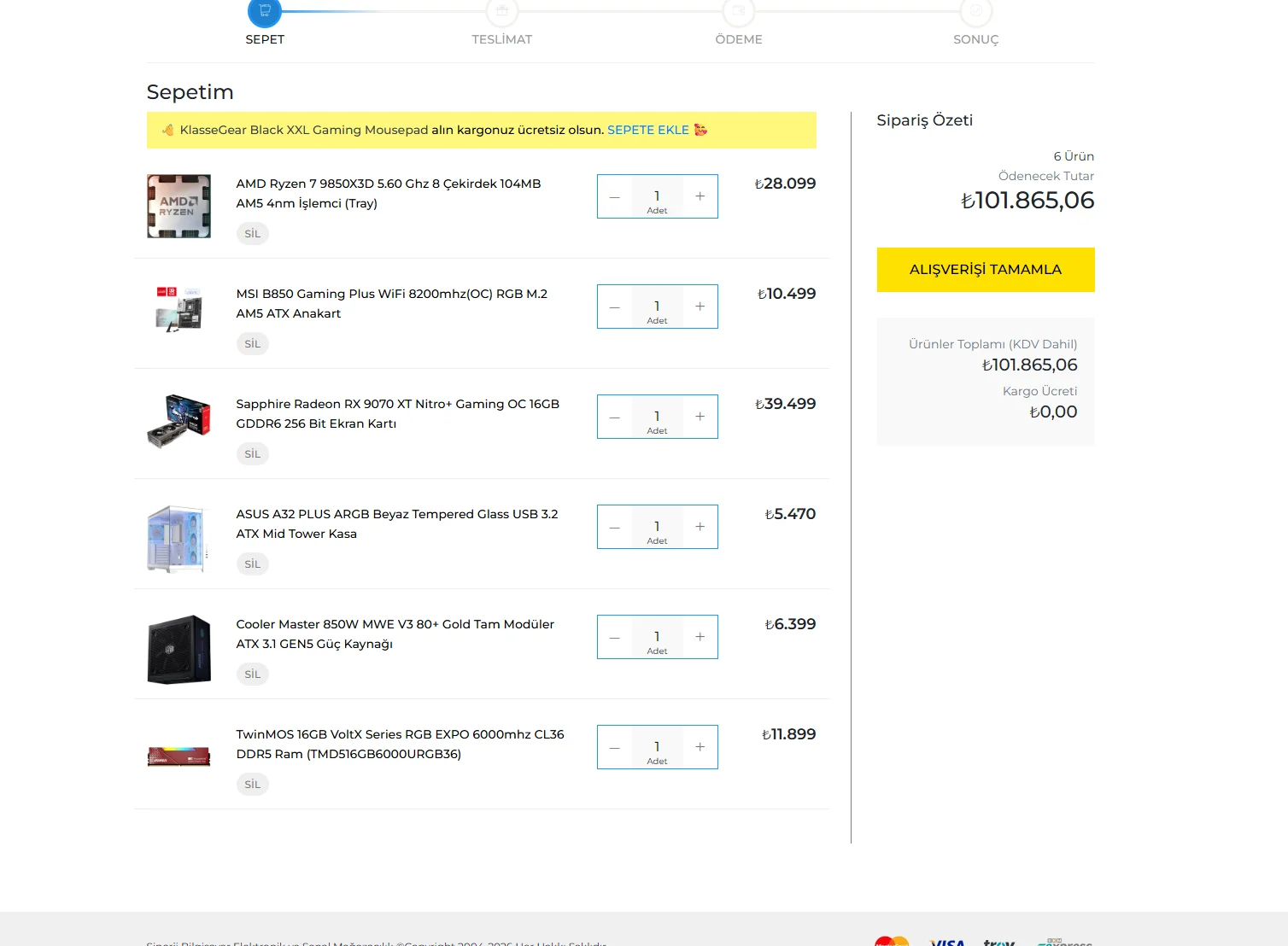
Task: Delete Sapphire Radeon RX 9070 XT via SİL
Action: click(253, 454)
